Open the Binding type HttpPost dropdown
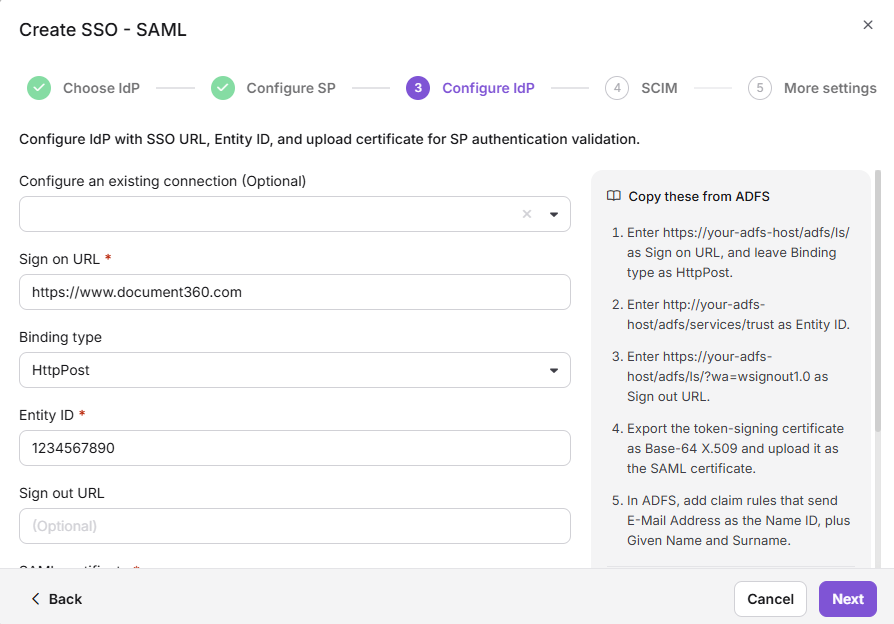 click(295, 370)
